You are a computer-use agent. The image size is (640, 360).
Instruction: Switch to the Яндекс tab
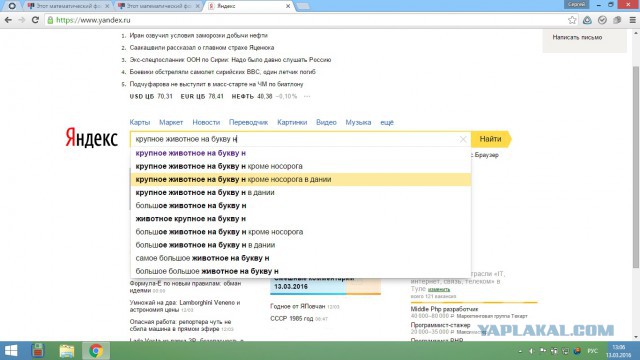(x=247, y=6)
